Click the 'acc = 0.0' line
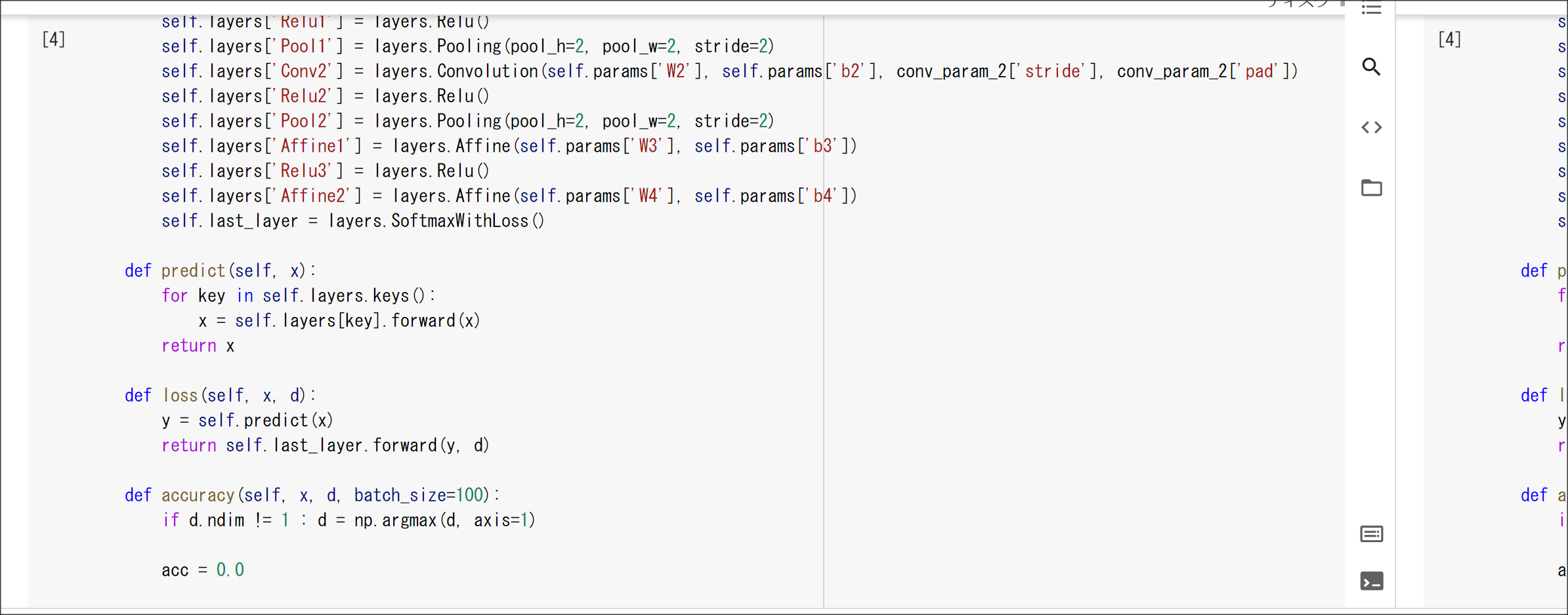The width and height of the screenshot is (1568, 615). coord(203,570)
